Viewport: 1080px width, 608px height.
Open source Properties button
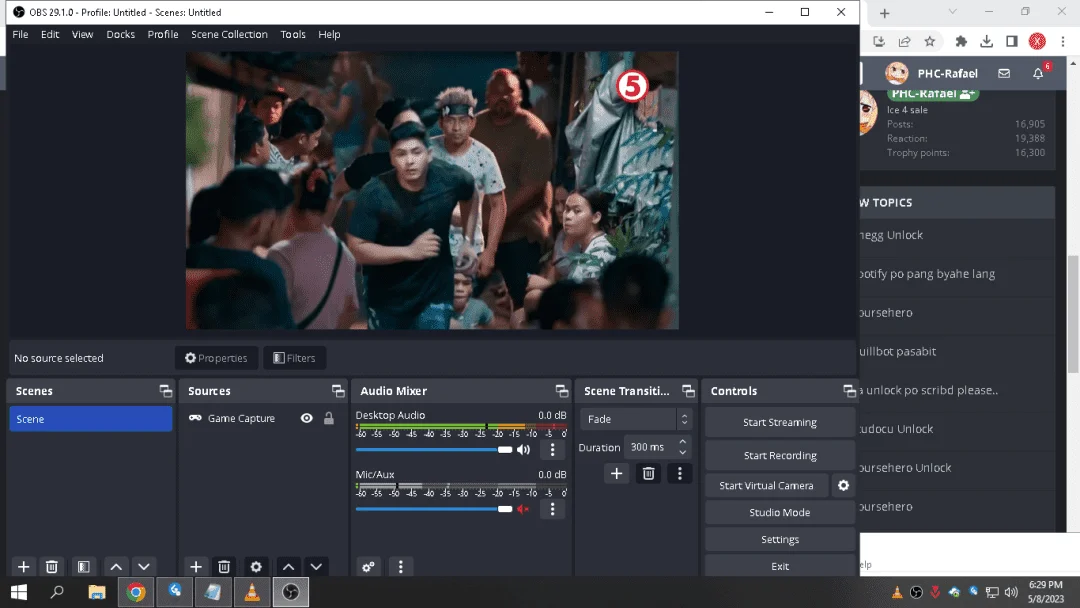pos(216,358)
